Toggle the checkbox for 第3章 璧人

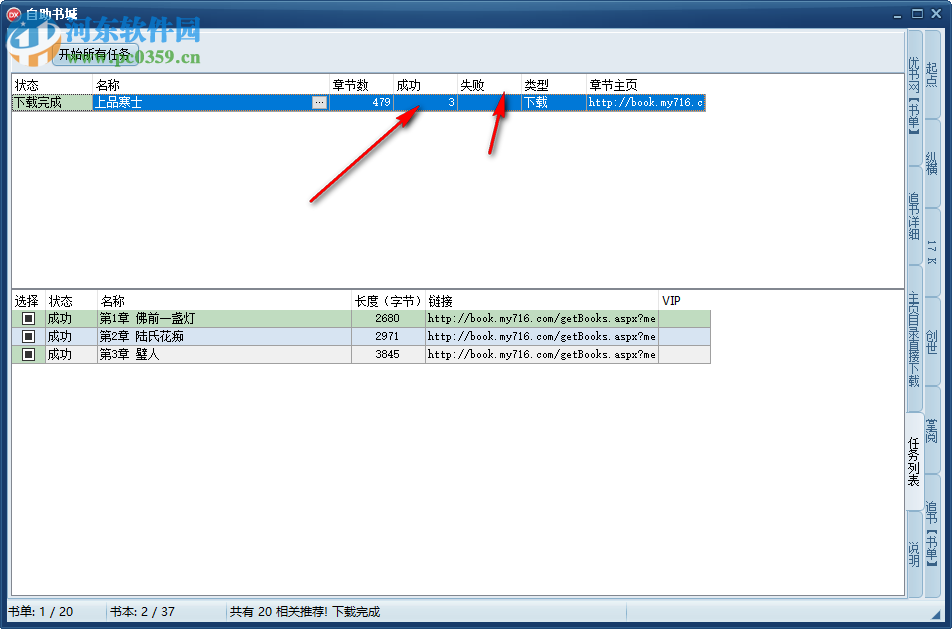[x=29, y=355]
